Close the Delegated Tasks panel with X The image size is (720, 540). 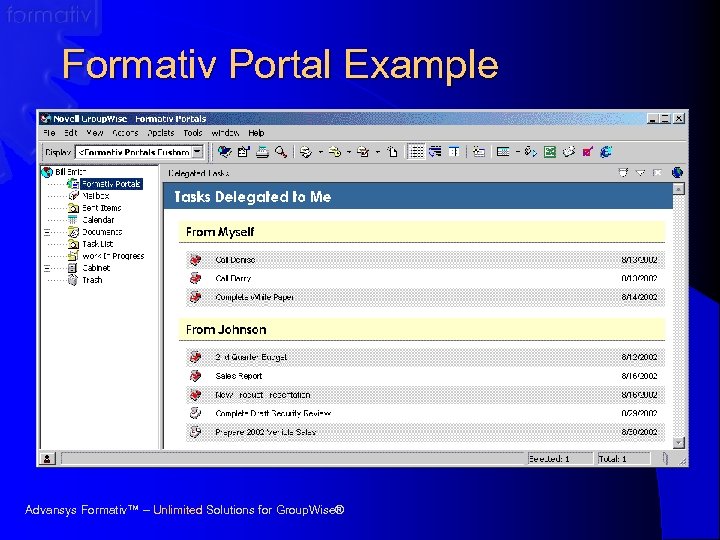click(x=658, y=173)
